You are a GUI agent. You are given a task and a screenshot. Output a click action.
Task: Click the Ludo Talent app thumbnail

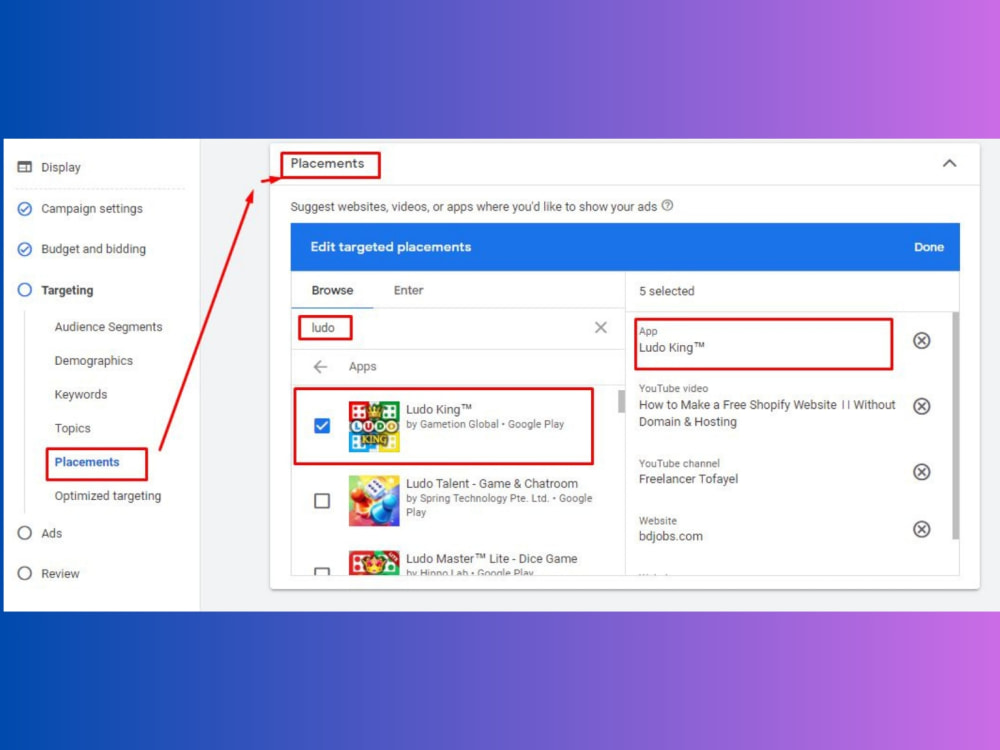click(x=374, y=501)
